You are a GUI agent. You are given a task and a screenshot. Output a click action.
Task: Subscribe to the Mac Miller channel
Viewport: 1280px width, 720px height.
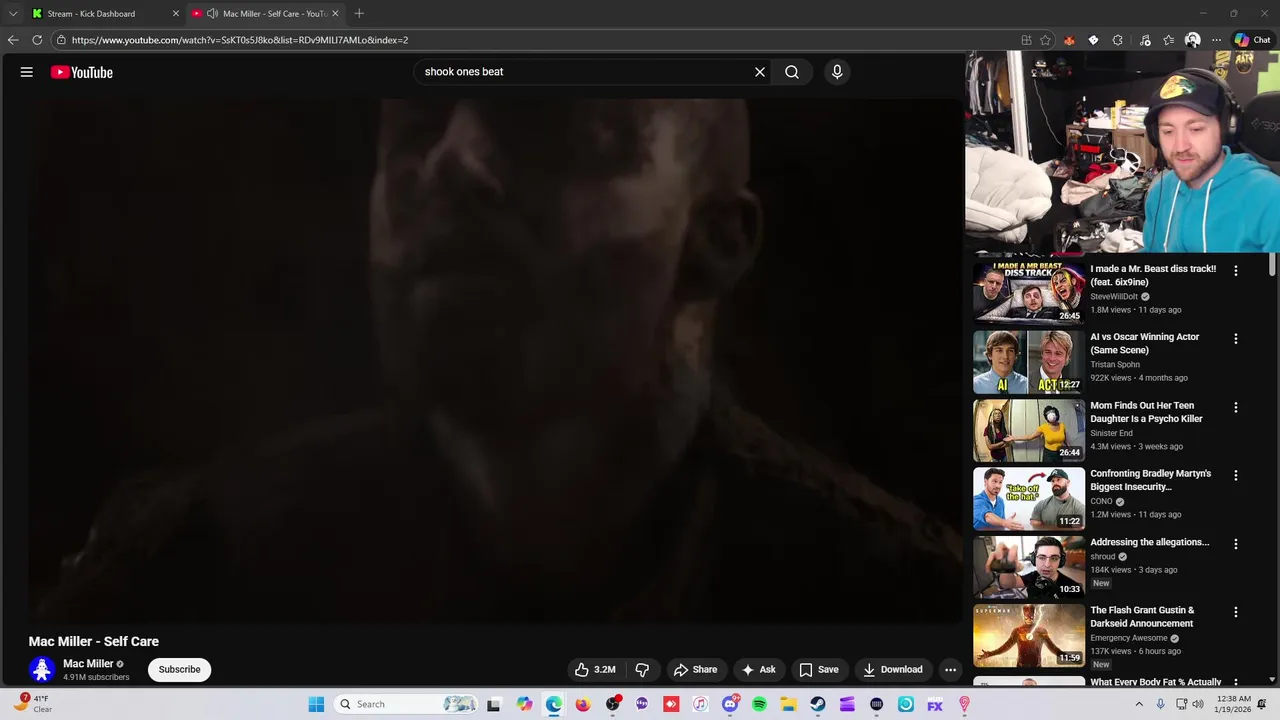[x=179, y=670]
